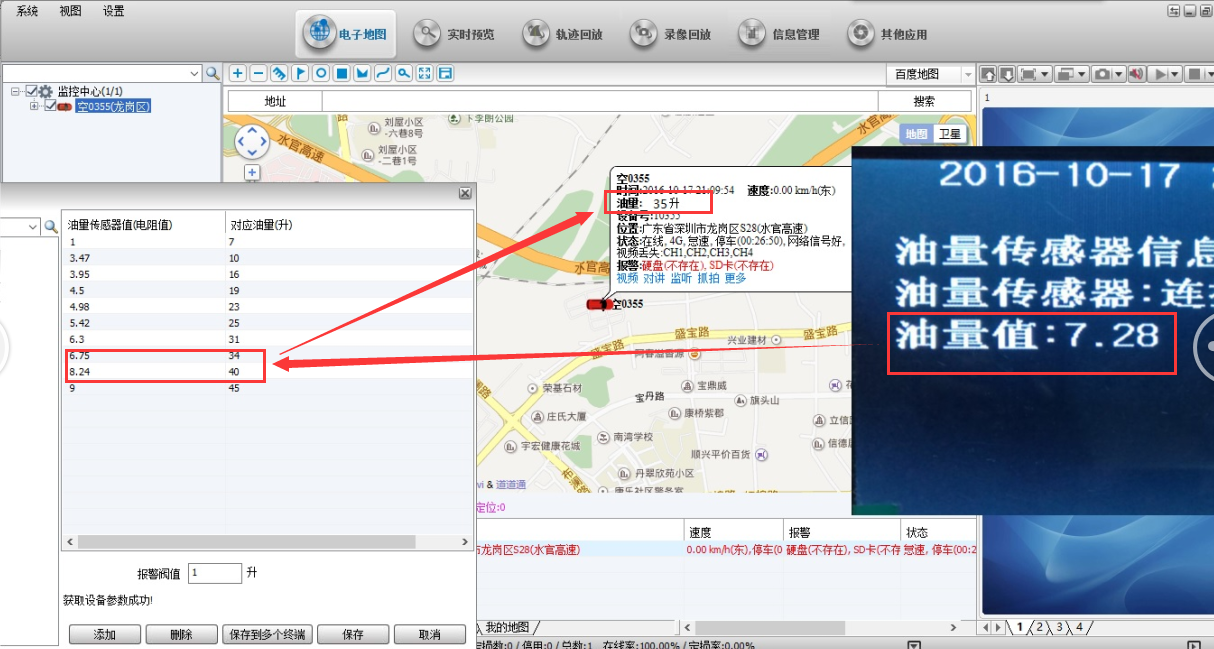Open the 设置 menu
Viewport: 1214px width, 649px height.
click(x=114, y=11)
